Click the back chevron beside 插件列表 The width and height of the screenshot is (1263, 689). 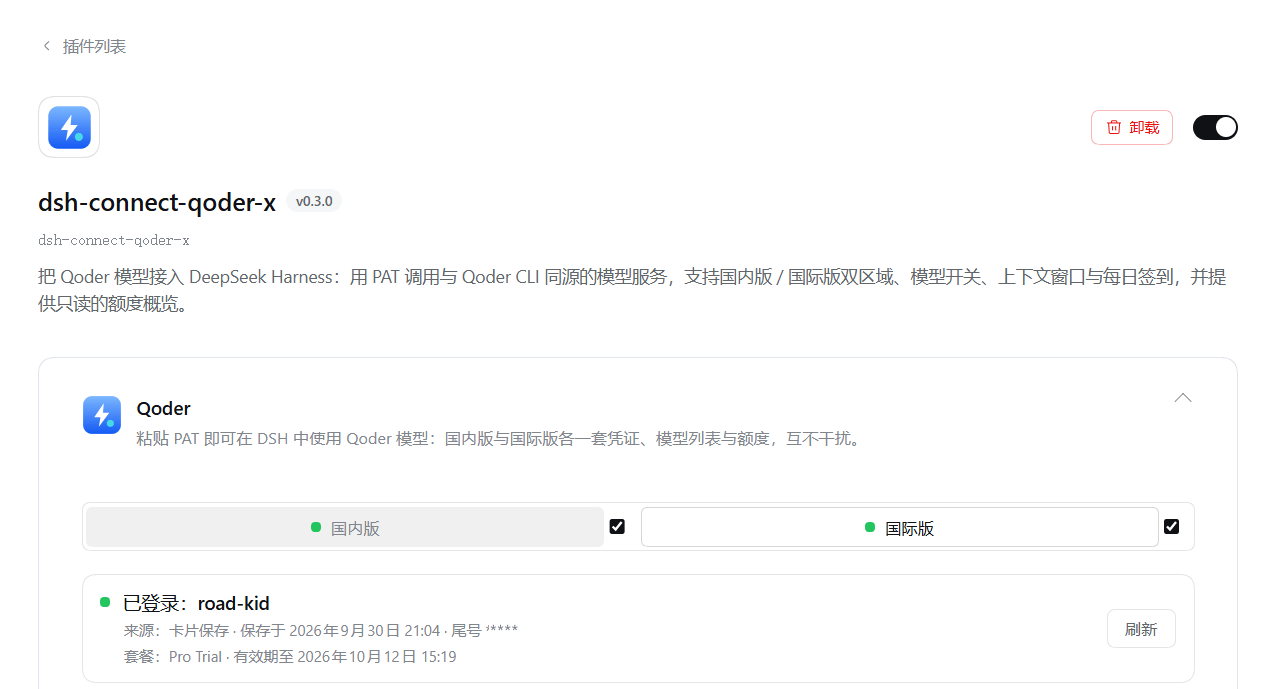pos(46,46)
